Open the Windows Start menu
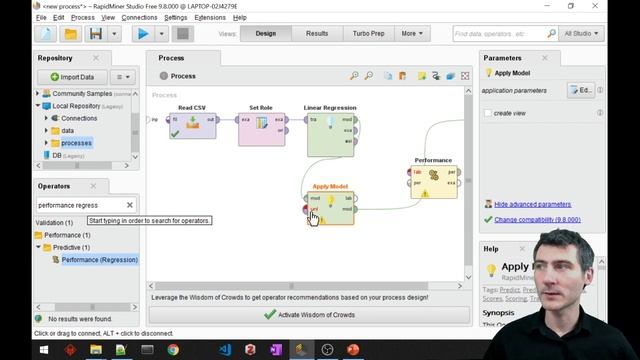The image size is (640, 360). (x=44, y=350)
